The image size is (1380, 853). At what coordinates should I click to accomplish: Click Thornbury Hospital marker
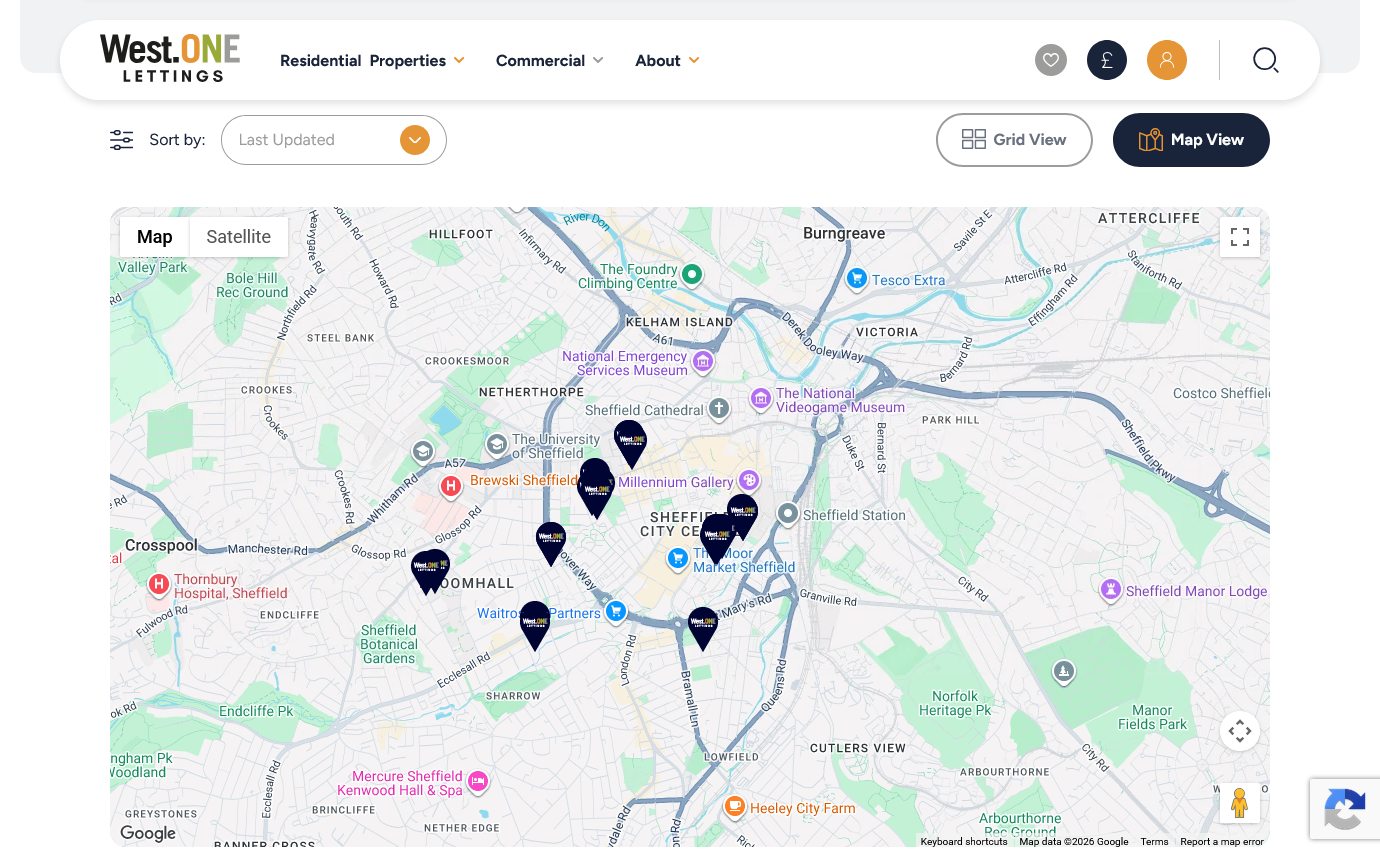coord(158,584)
